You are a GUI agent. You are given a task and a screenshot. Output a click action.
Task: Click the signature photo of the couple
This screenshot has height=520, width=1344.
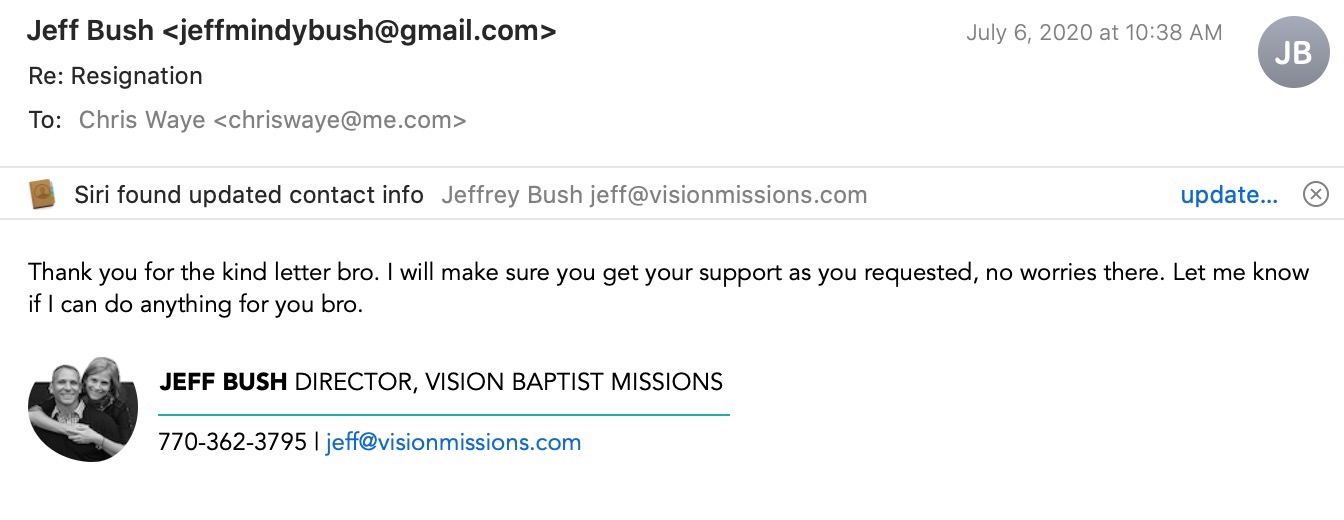pyautogui.click(x=83, y=408)
